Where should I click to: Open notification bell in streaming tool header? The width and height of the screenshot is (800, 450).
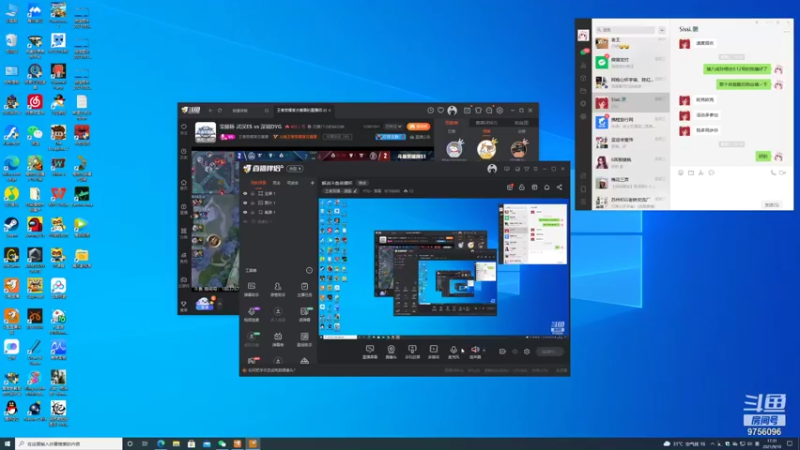point(546,187)
